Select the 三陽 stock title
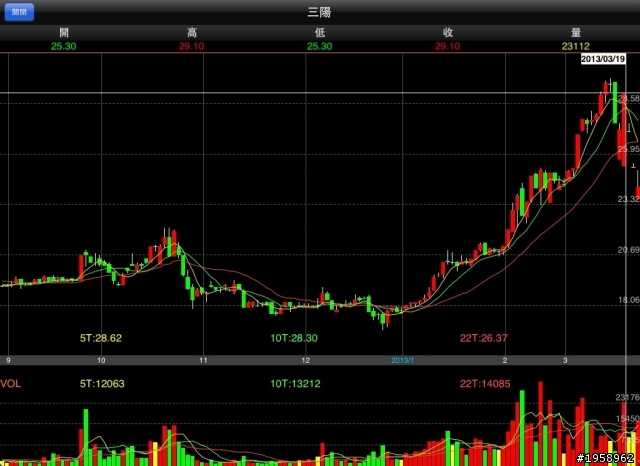The image size is (640, 466). 319,12
